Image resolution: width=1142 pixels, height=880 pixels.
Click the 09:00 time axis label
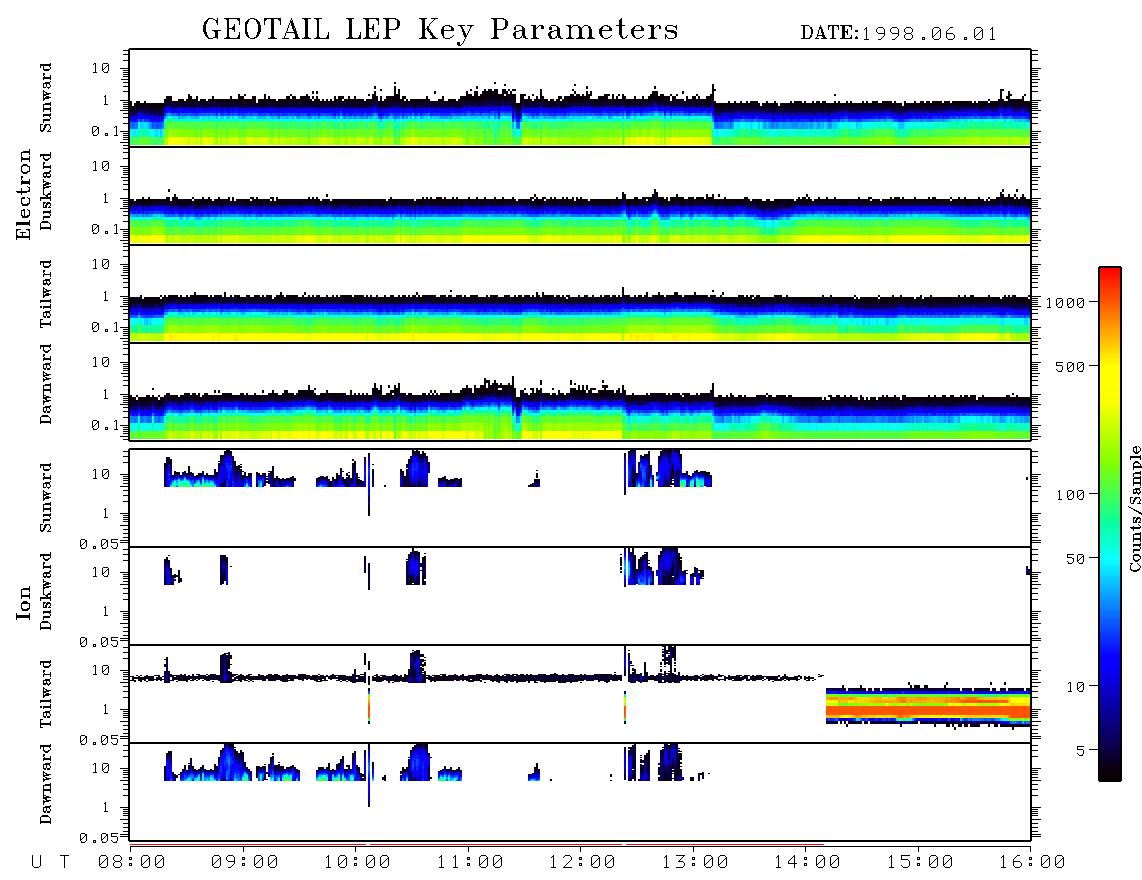[x=244, y=863]
